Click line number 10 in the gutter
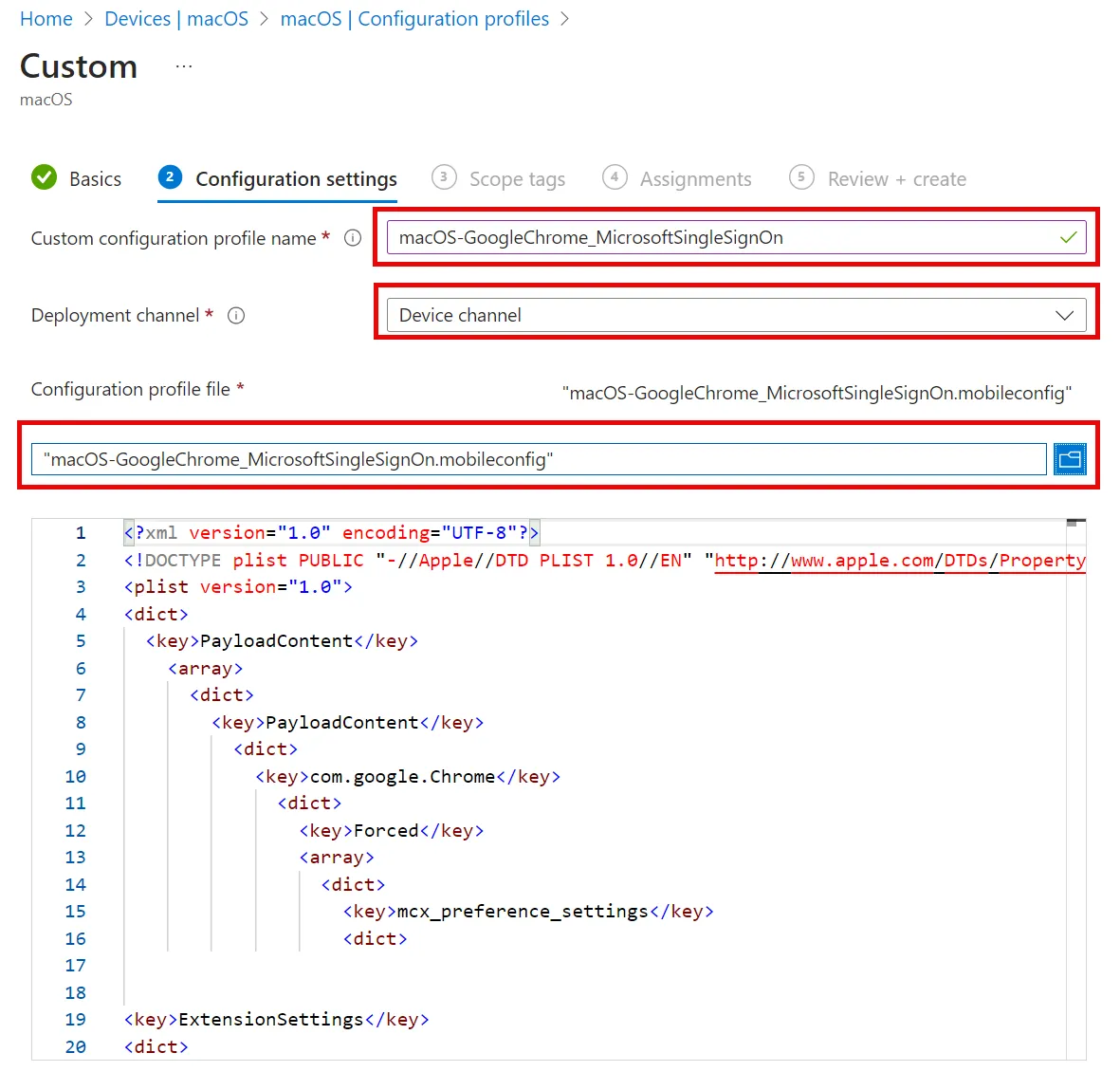Screen dimensions: 1120x1090 (x=75, y=777)
